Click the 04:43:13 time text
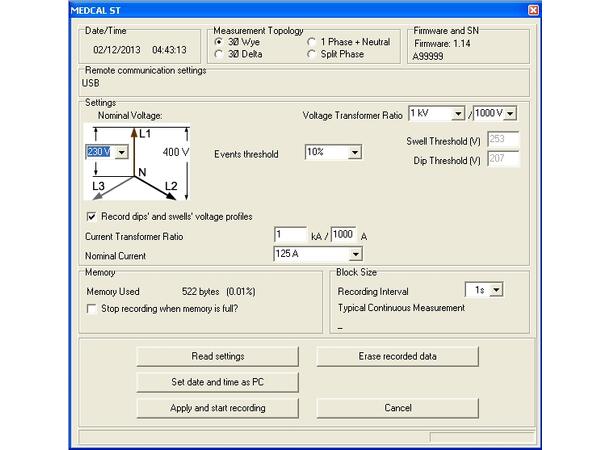The image size is (610, 450). click(169, 50)
